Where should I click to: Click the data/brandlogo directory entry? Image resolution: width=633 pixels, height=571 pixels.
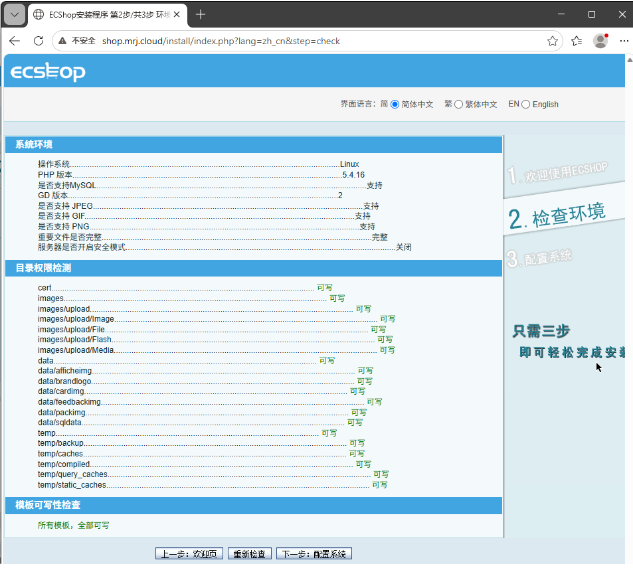coord(64,381)
